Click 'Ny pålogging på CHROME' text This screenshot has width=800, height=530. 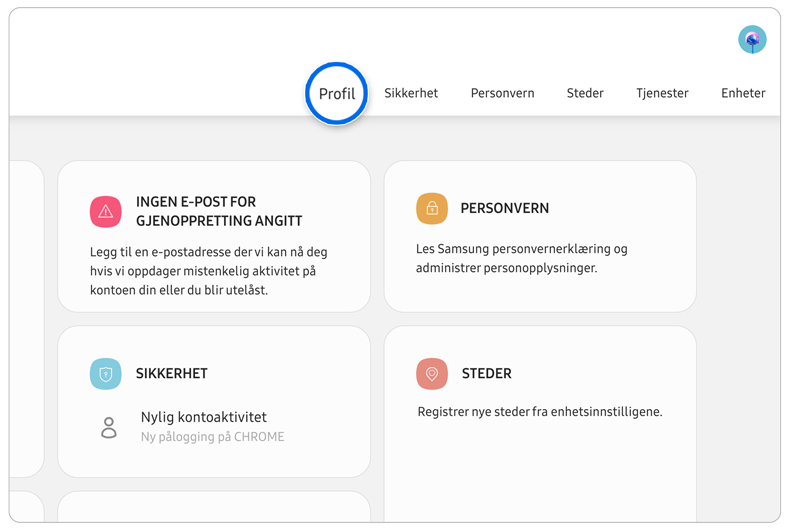212,437
